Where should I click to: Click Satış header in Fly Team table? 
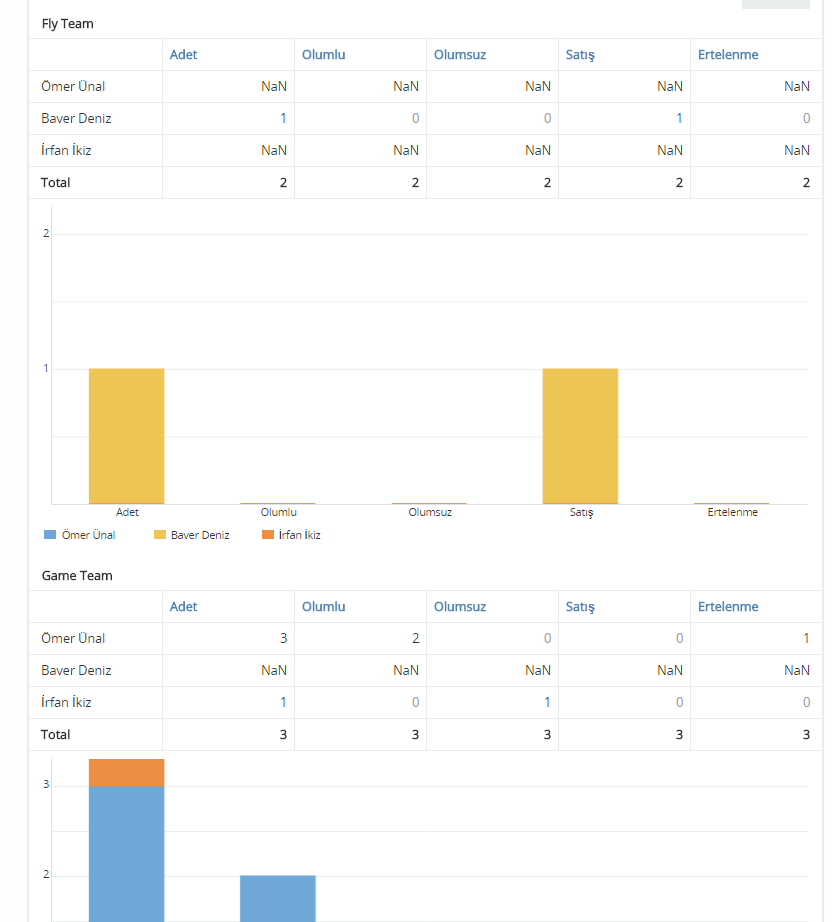coord(580,55)
